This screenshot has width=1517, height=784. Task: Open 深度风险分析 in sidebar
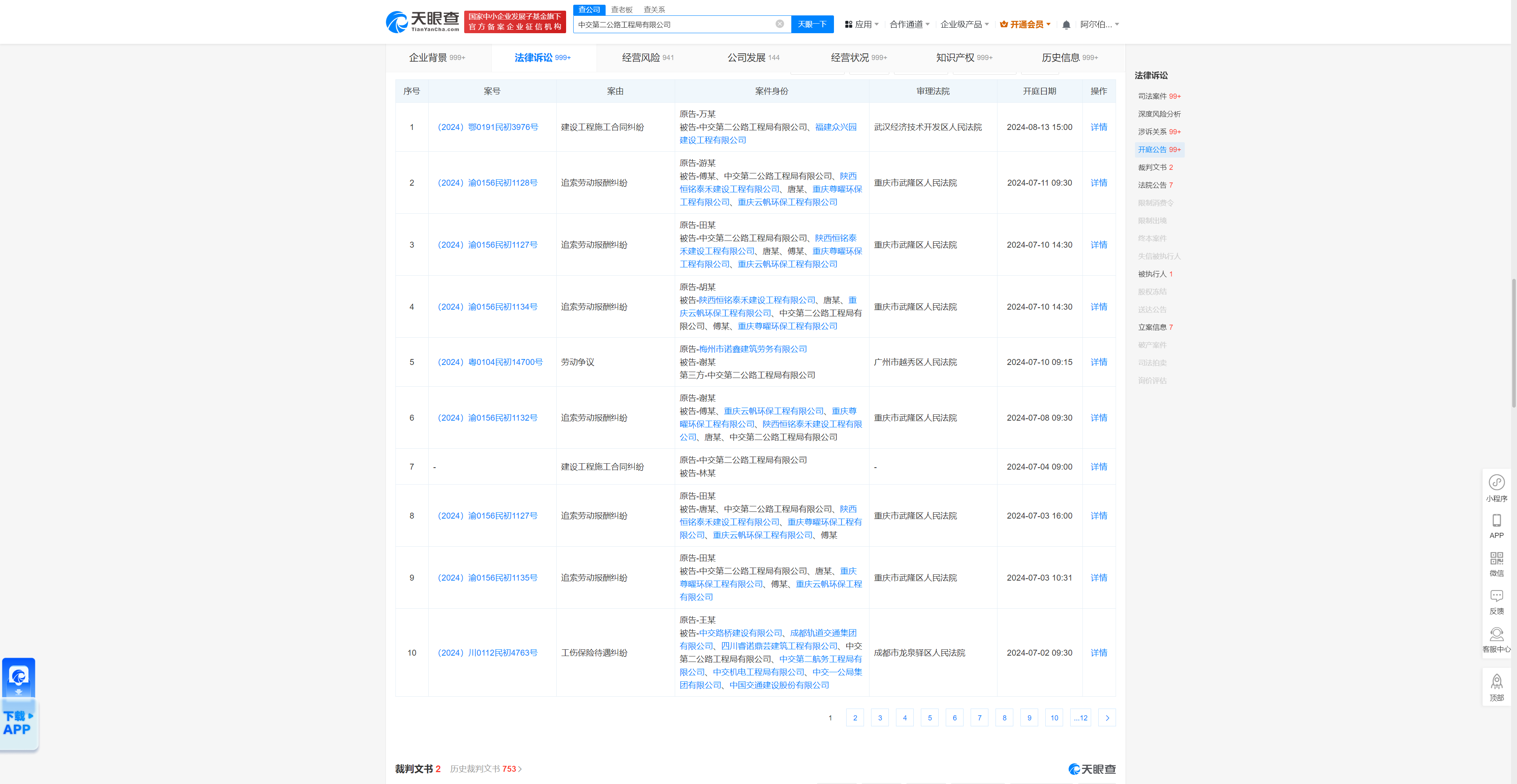(1159, 114)
